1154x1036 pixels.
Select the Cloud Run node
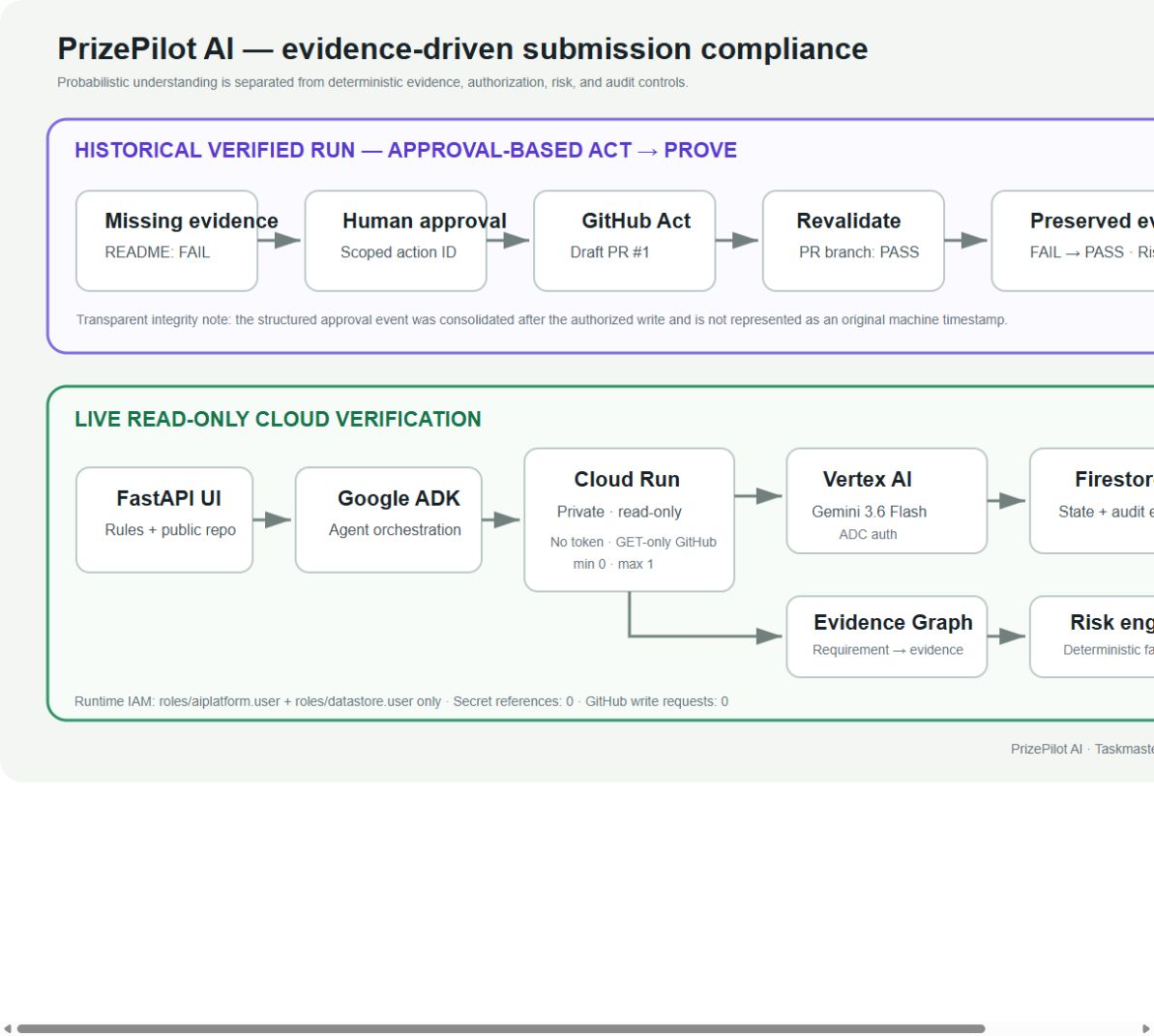(x=630, y=519)
